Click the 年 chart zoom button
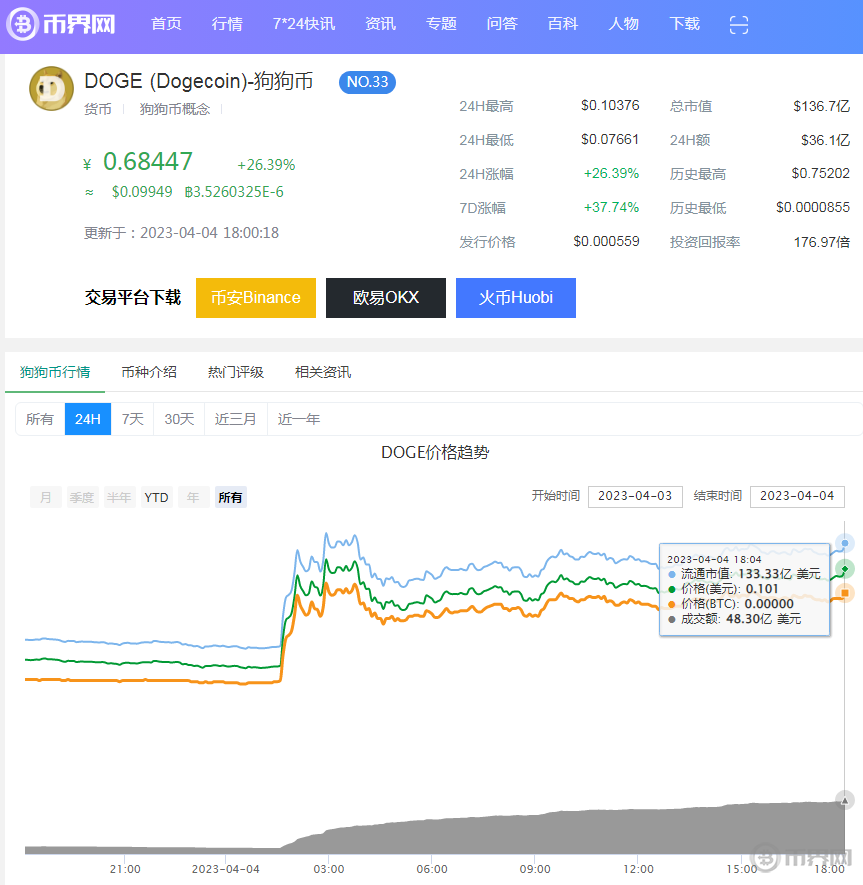The width and height of the screenshot is (863, 885). (194, 497)
